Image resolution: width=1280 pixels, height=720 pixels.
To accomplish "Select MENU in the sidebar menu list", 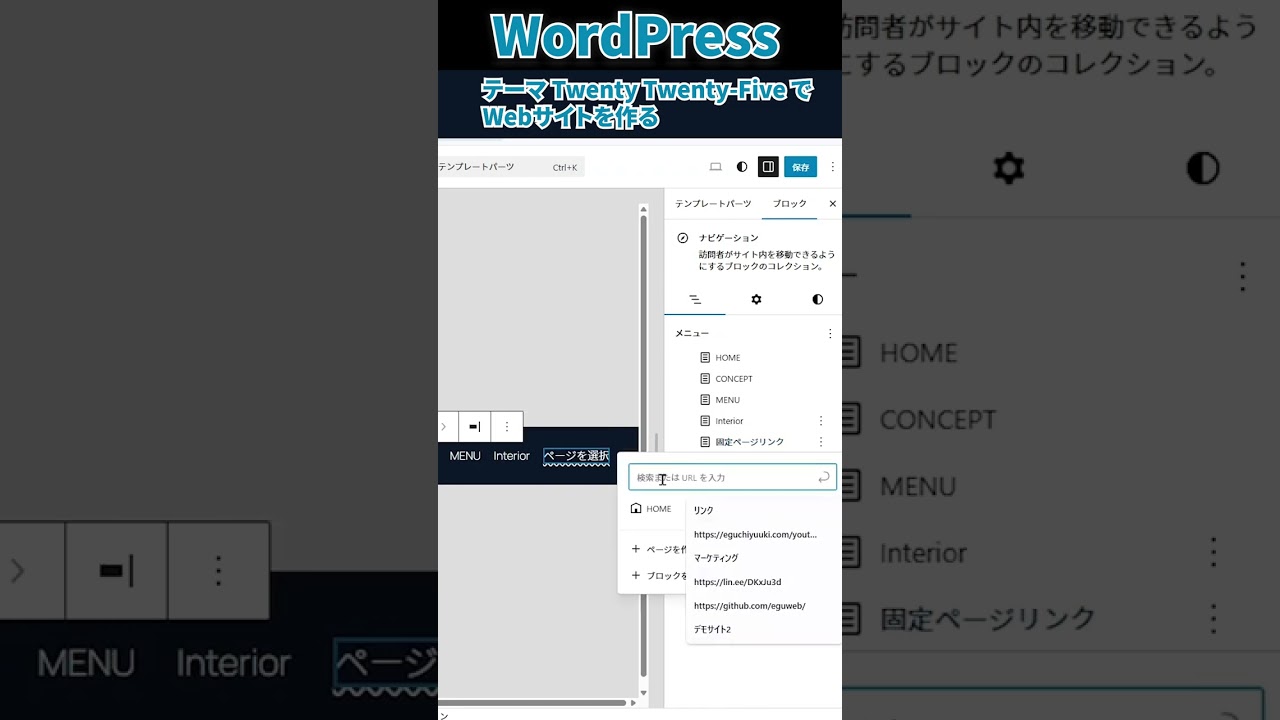I will click(x=728, y=400).
